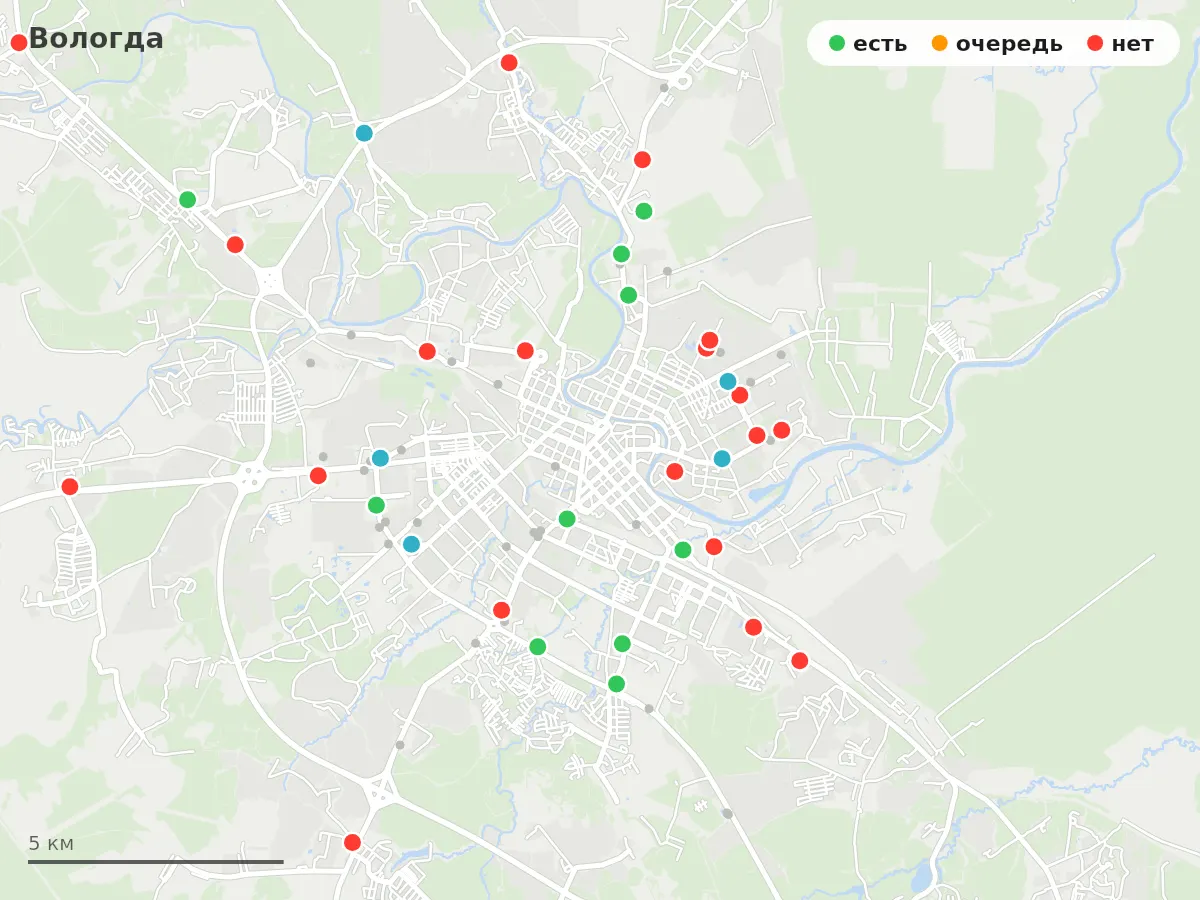Screen dimensions: 1200x900
Task: Click the Вологда city title
Action: click(x=96, y=39)
